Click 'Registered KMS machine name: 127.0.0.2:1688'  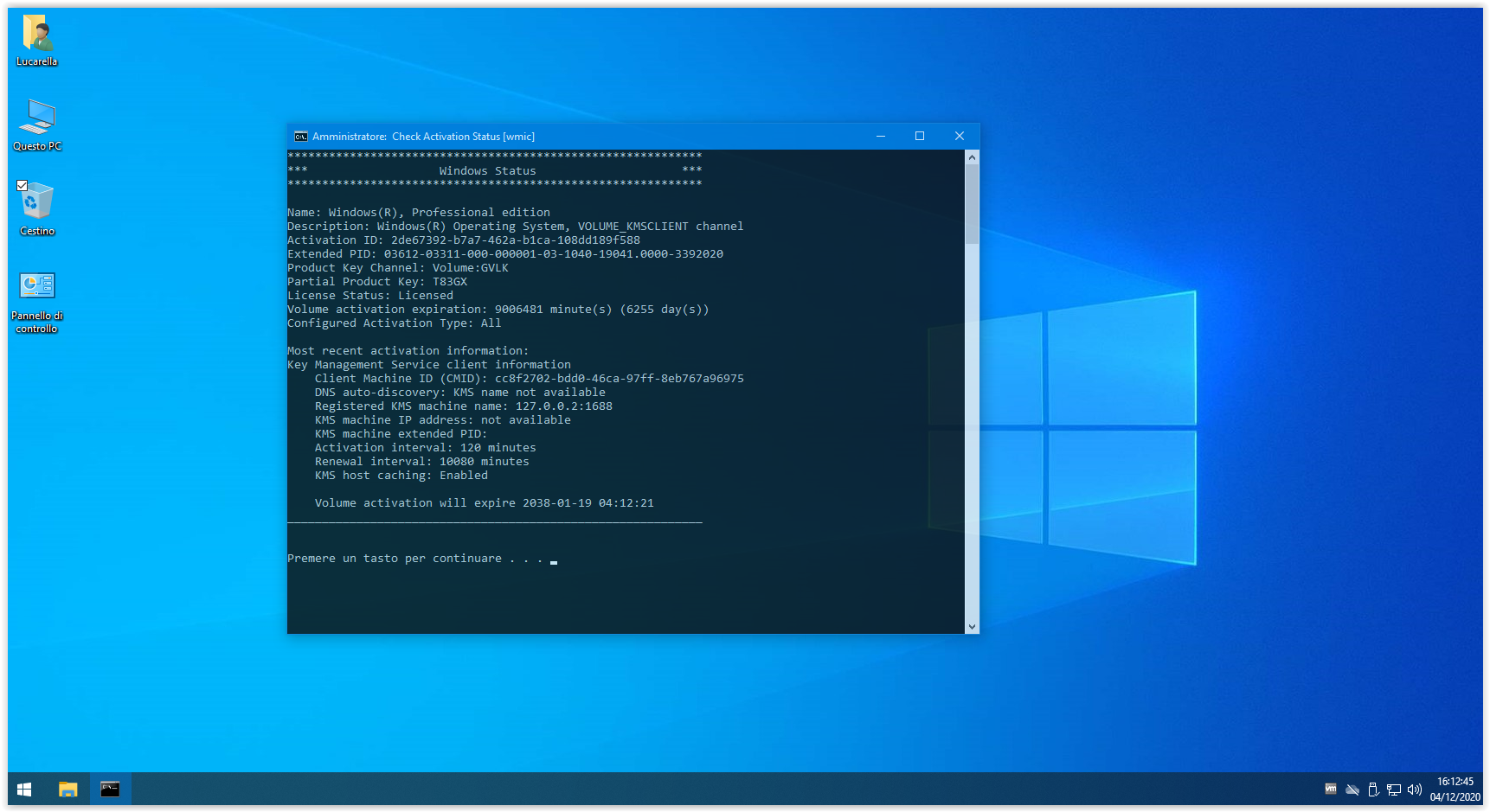click(x=464, y=406)
